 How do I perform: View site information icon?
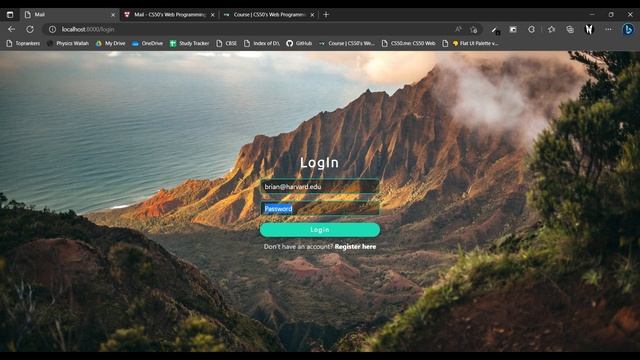(x=52, y=29)
